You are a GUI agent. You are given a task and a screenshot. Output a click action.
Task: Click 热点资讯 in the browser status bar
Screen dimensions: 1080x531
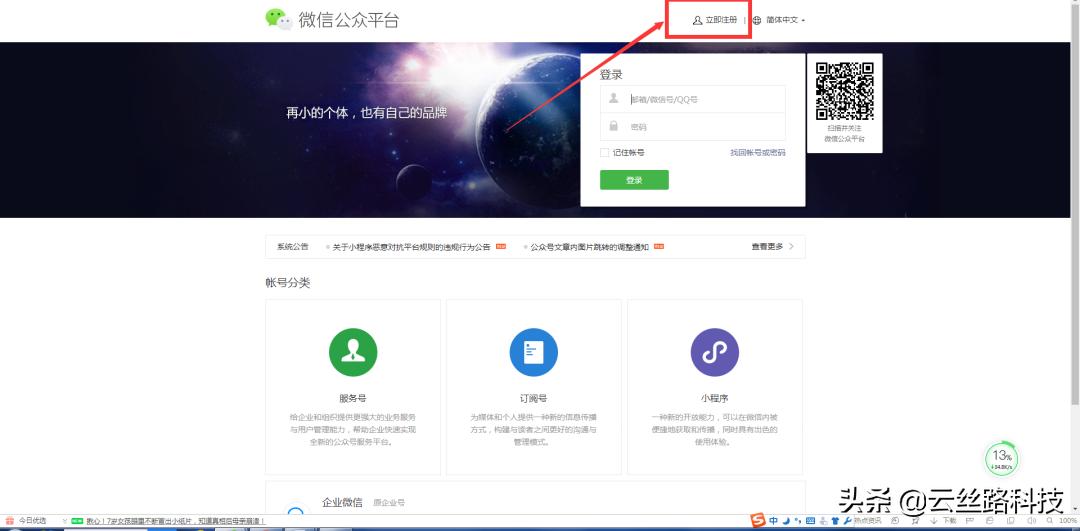click(x=868, y=521)
